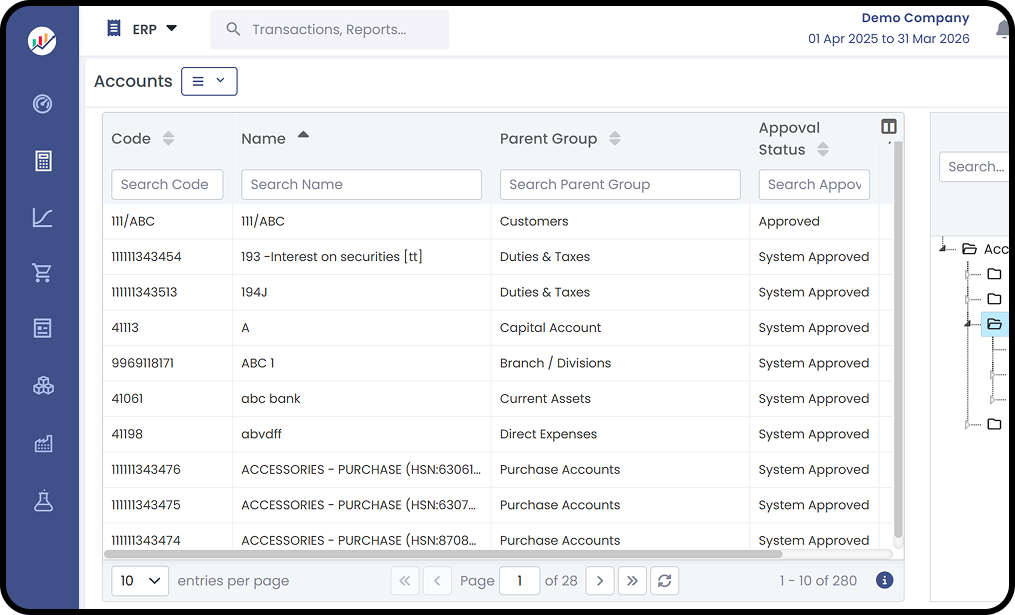Select the calculator accounting icon in sidebar
This screenshot has width=1015, height=615.
pos(42,160)
